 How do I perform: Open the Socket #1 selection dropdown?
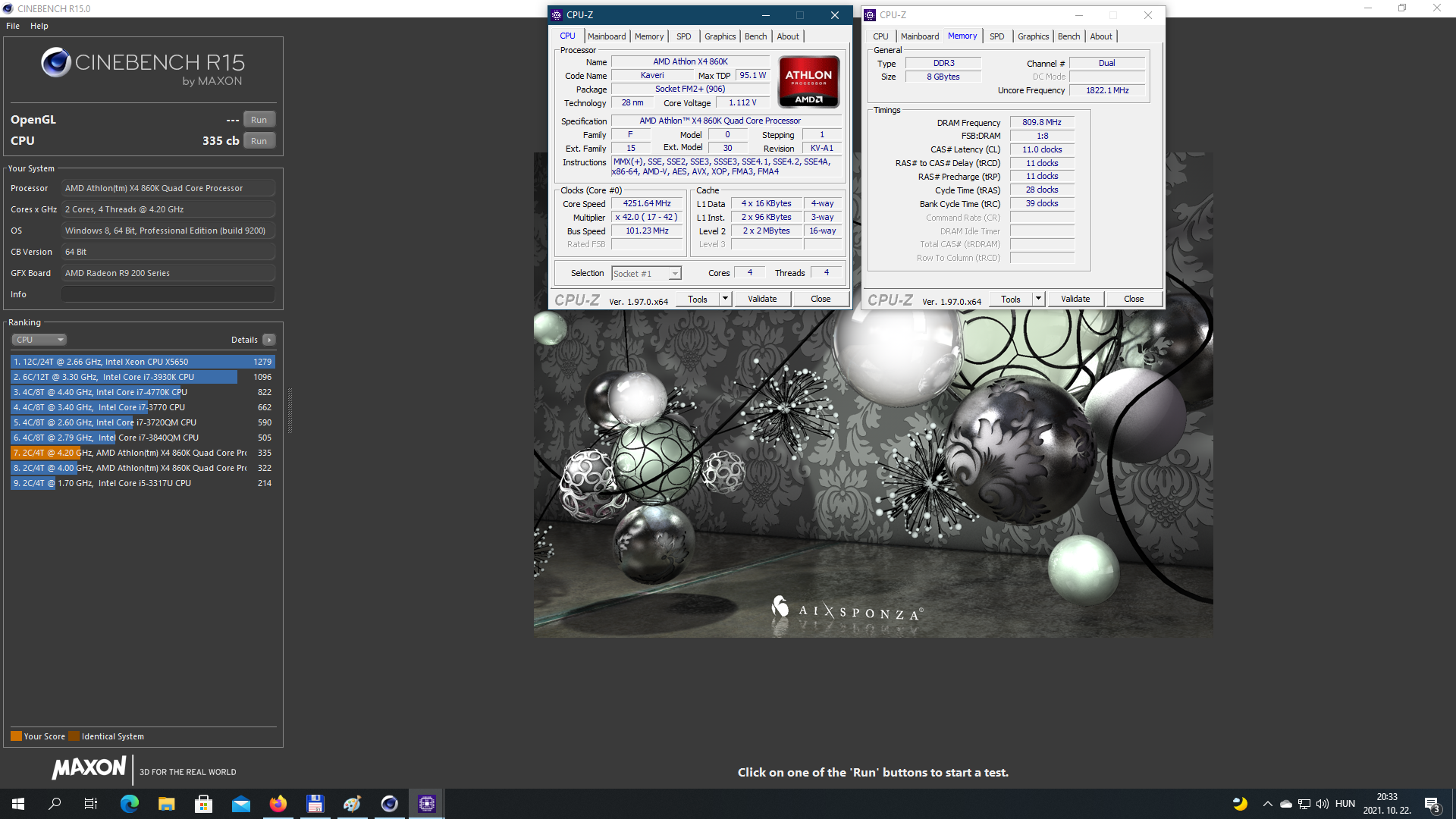tap(647, 274)
